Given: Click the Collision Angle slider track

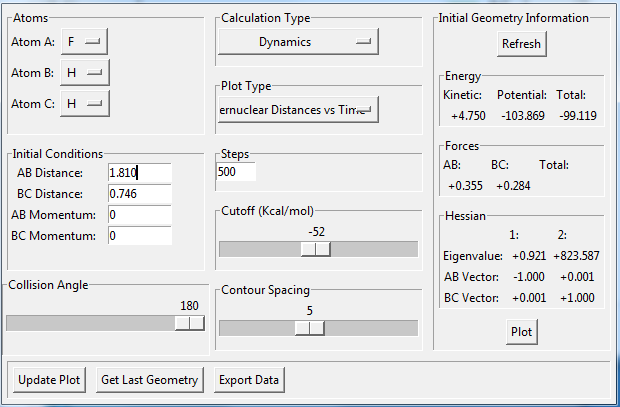Looking at the screenshot, I should pyautogui.click(x=90, y=323).
